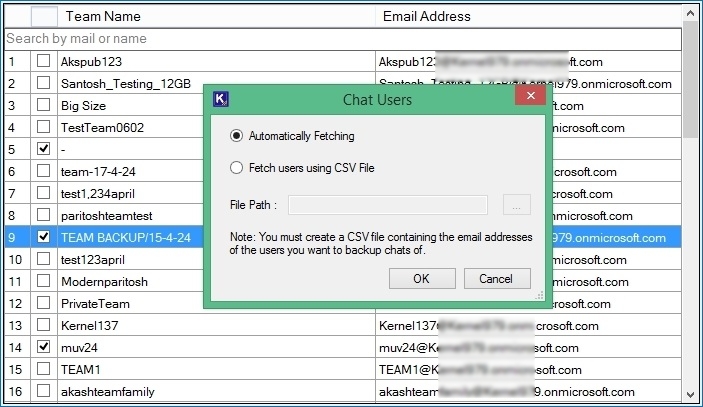The height and width of the screenshot is (407, 703).
Task: Select the muv24 team name cell
Action: point(217,347)
